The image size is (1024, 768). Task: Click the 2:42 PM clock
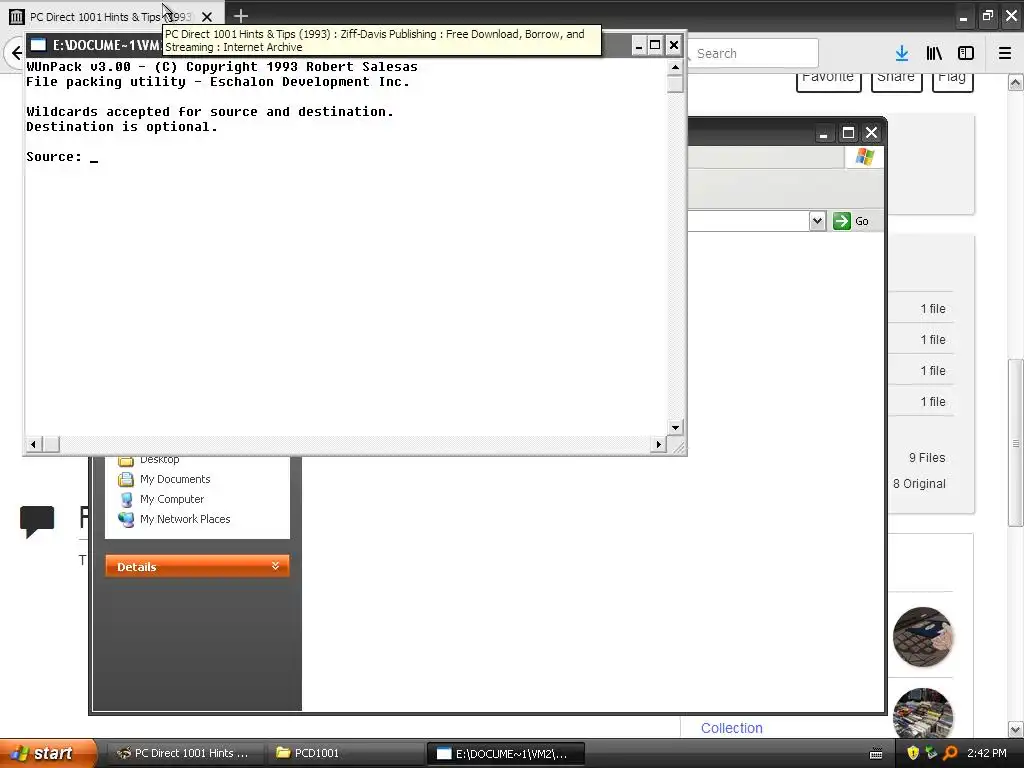987,753
